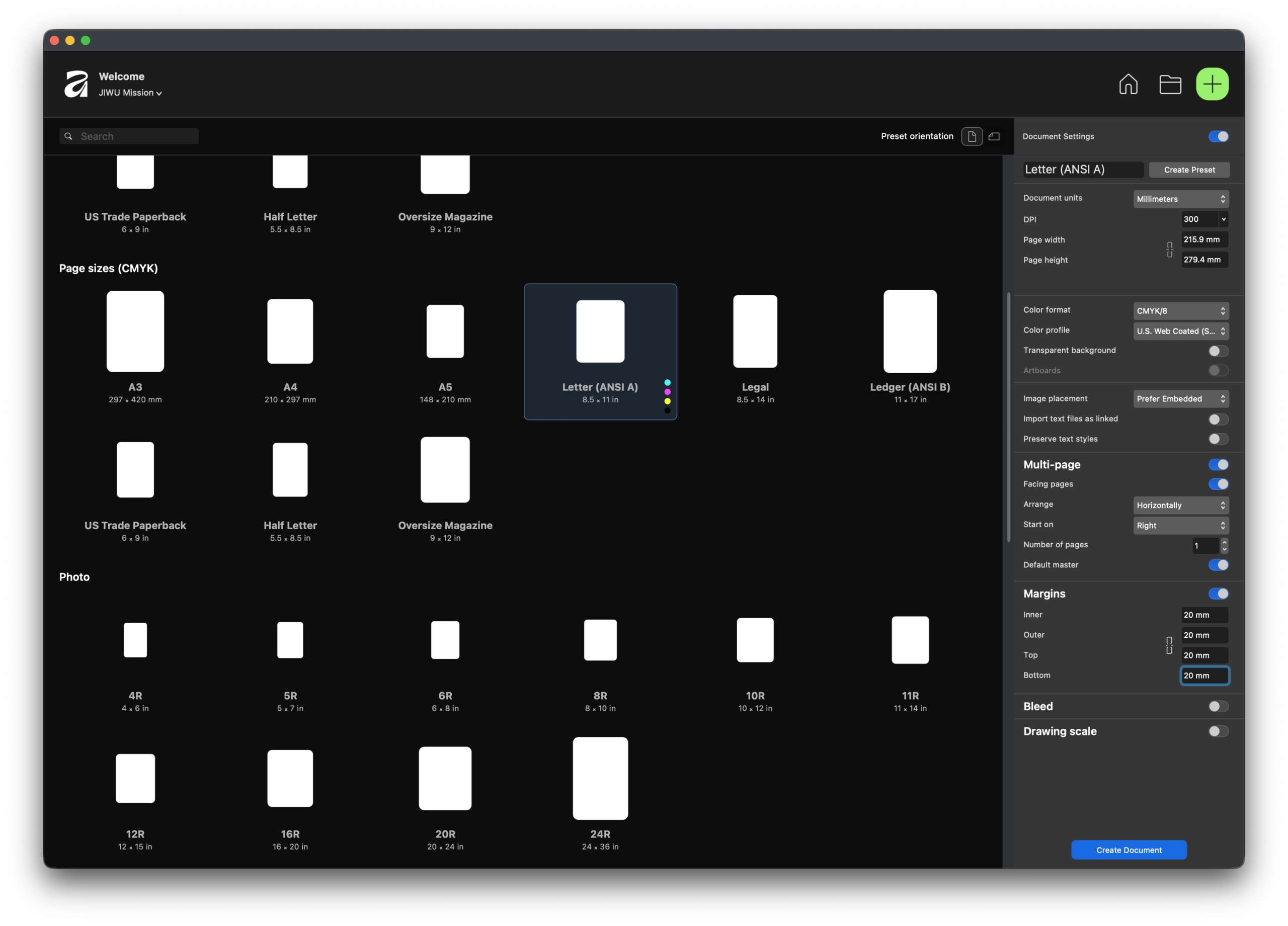Screen dimensions: 1288x926
Task: Click the cyan color dot on Letter preset
Action: click(x=667, y=383)
